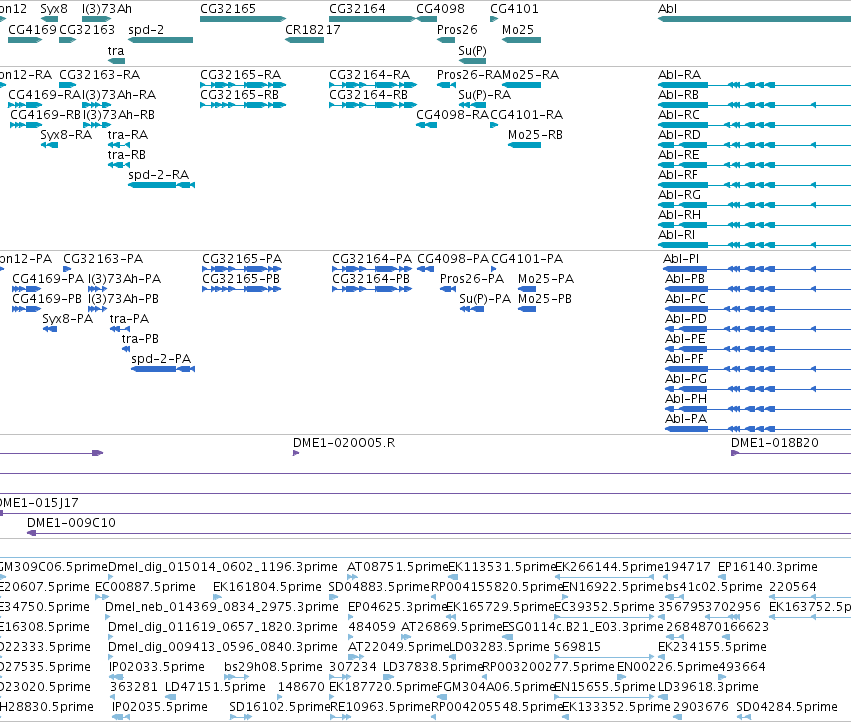
Task: Open the Abl-PH protein label
Action: (x=686, y=398)
